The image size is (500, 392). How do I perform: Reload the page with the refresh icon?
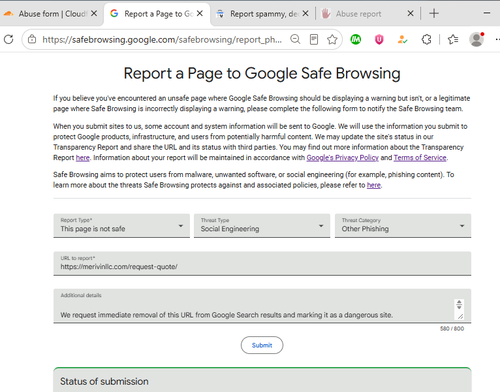(x=9, y=39)
